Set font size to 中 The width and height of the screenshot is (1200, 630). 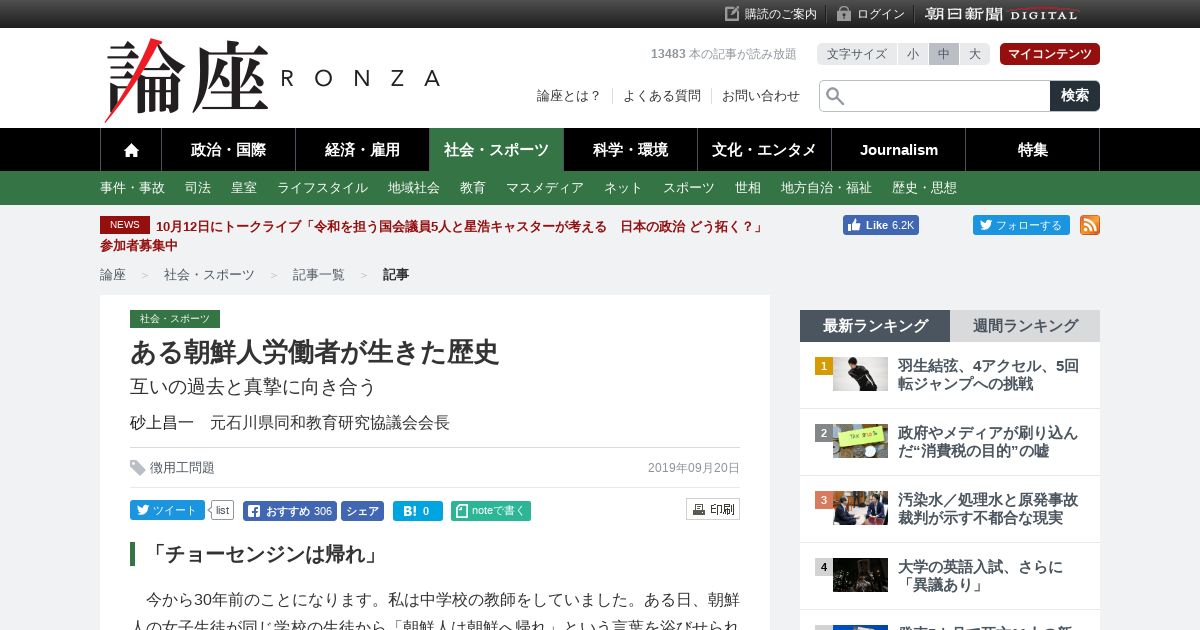[944, 54]
